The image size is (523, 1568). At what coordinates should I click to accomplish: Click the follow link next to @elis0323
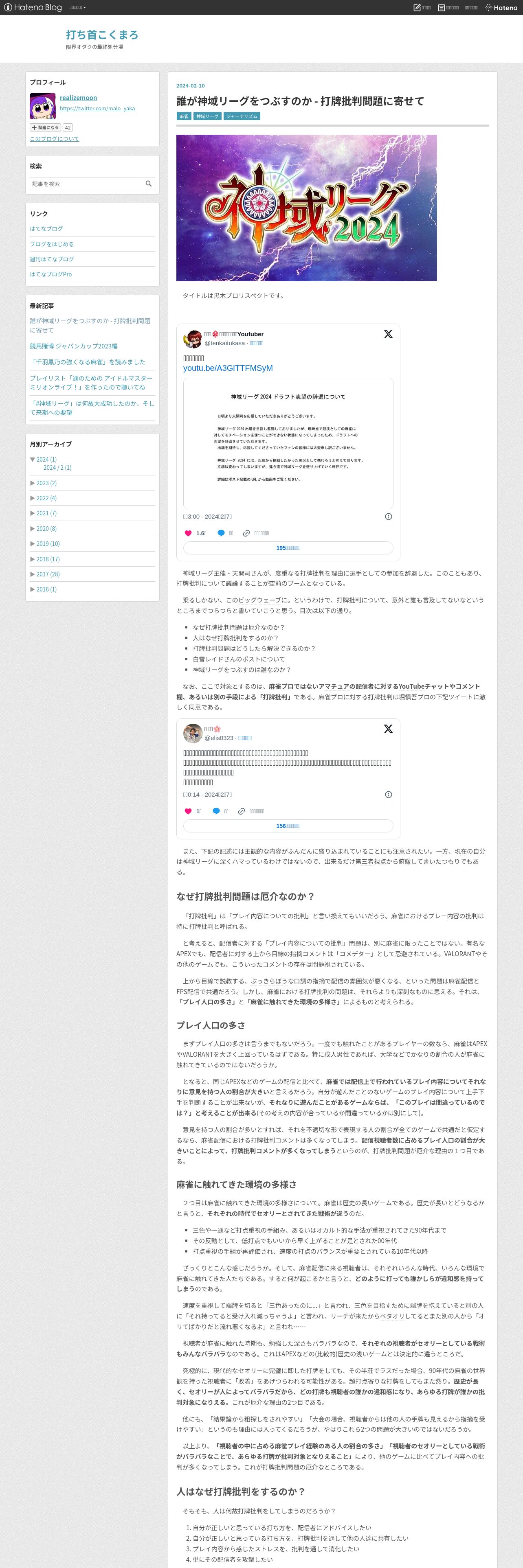[245, 738]
